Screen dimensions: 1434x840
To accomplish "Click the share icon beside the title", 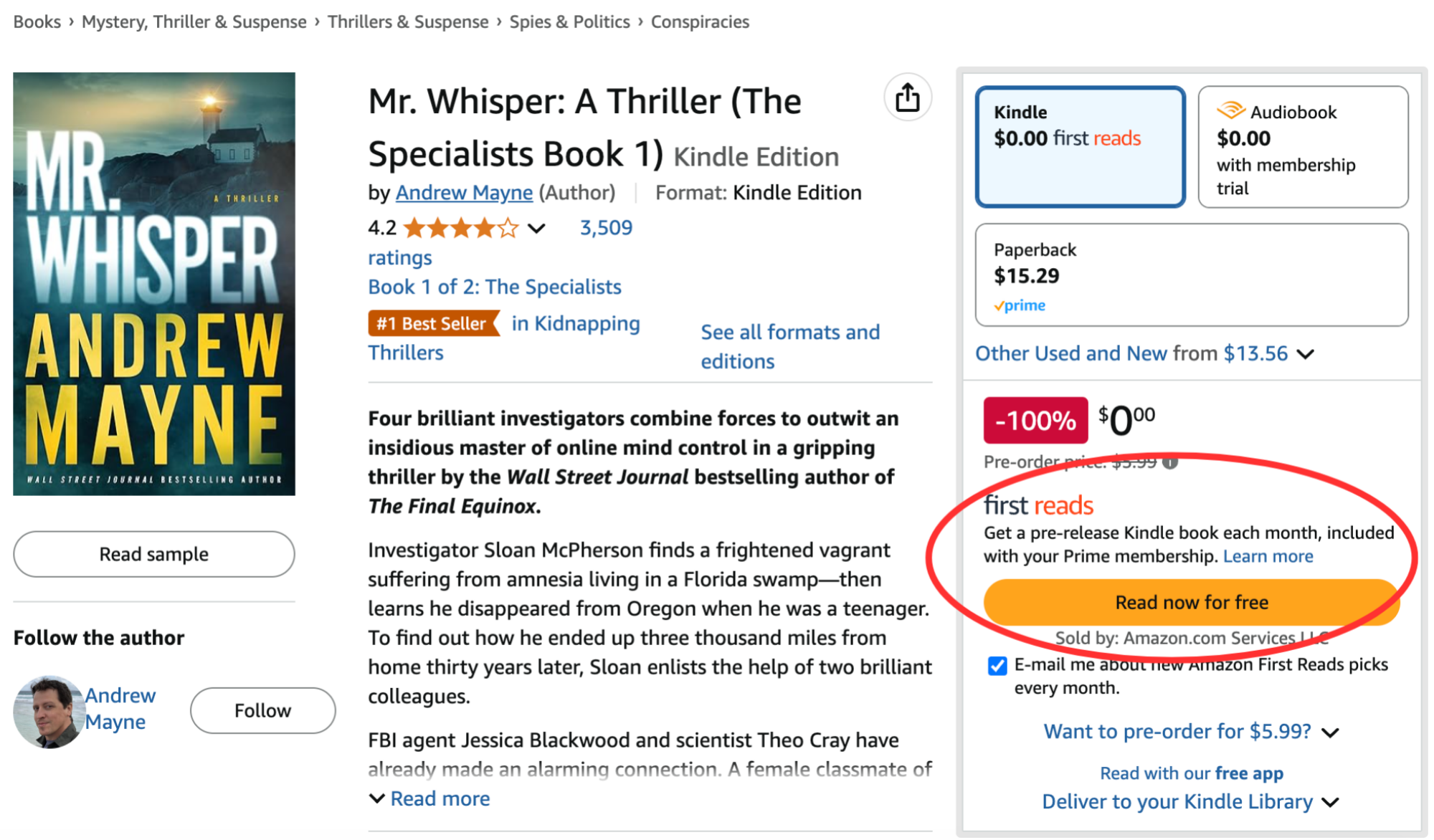I will click(x=907, y=97).
